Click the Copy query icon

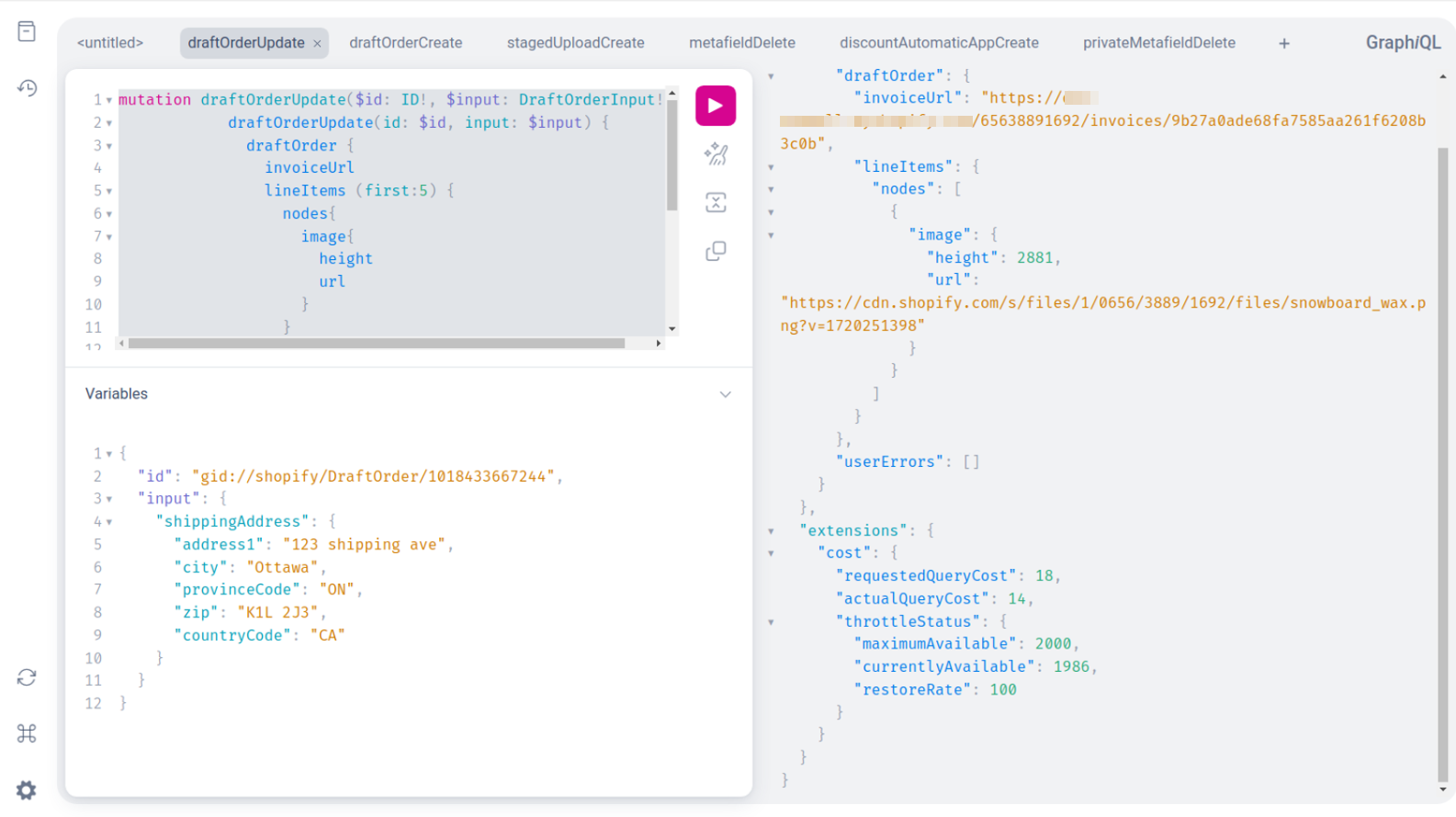point(716,252)
